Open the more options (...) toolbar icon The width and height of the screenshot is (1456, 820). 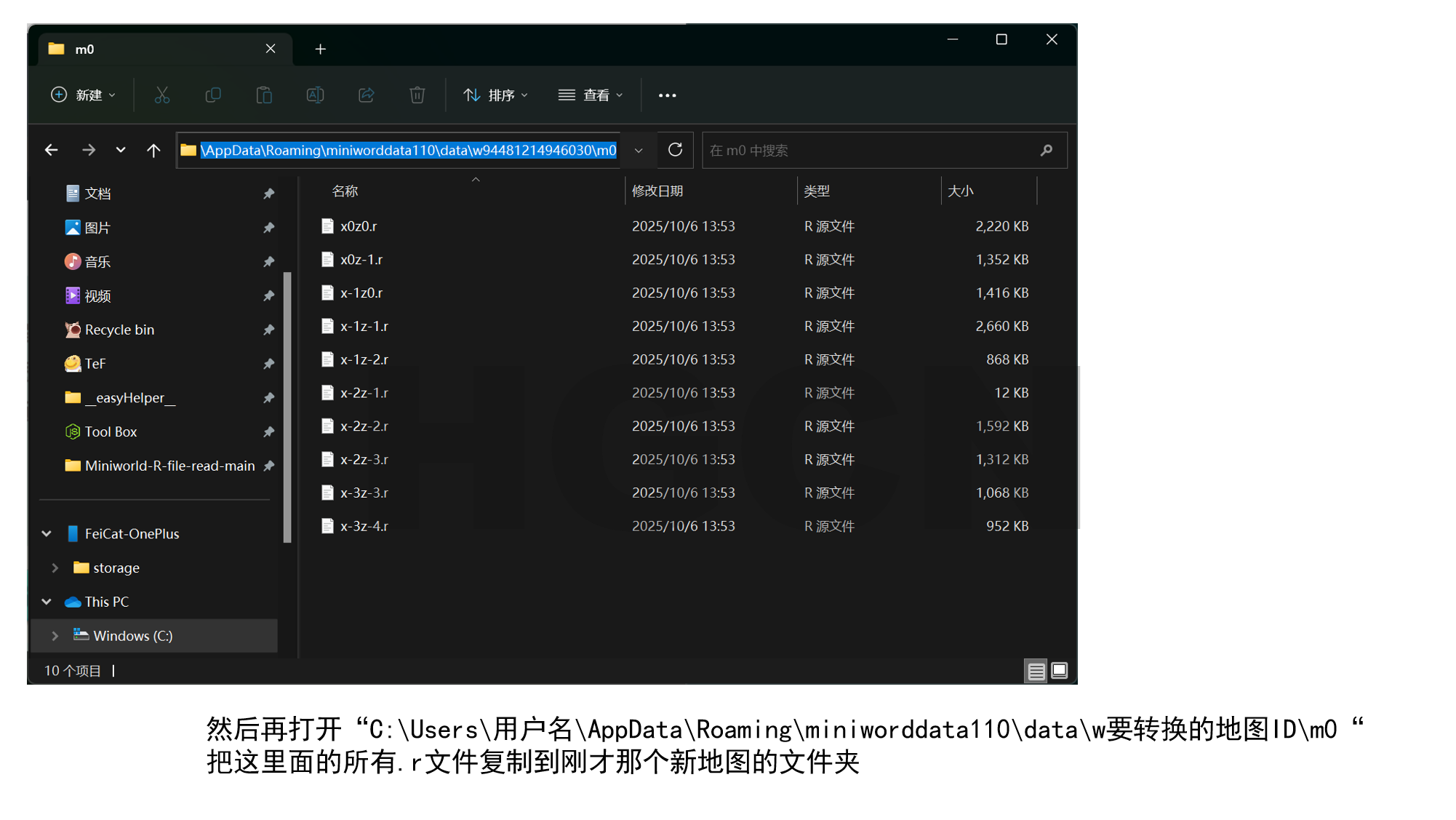click(x=667, y=95)
